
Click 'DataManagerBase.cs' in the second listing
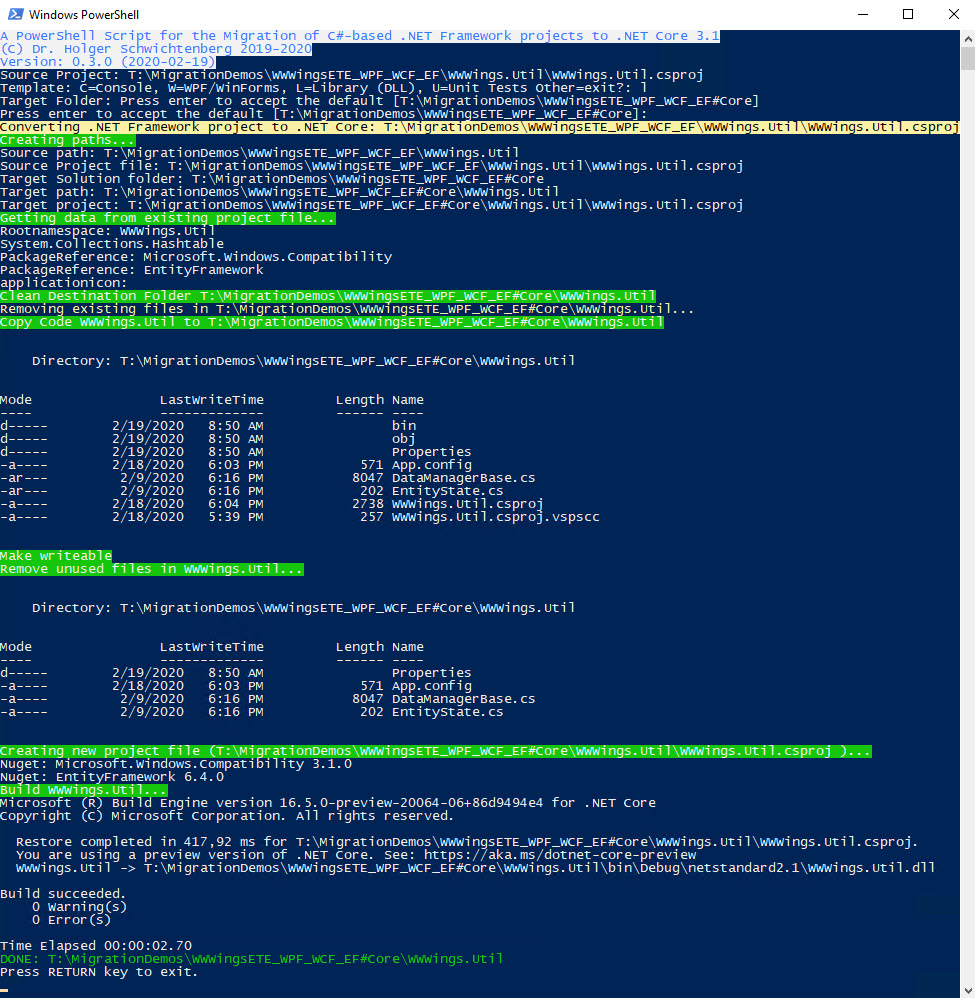pyautogui.click(x=463, y=699)
